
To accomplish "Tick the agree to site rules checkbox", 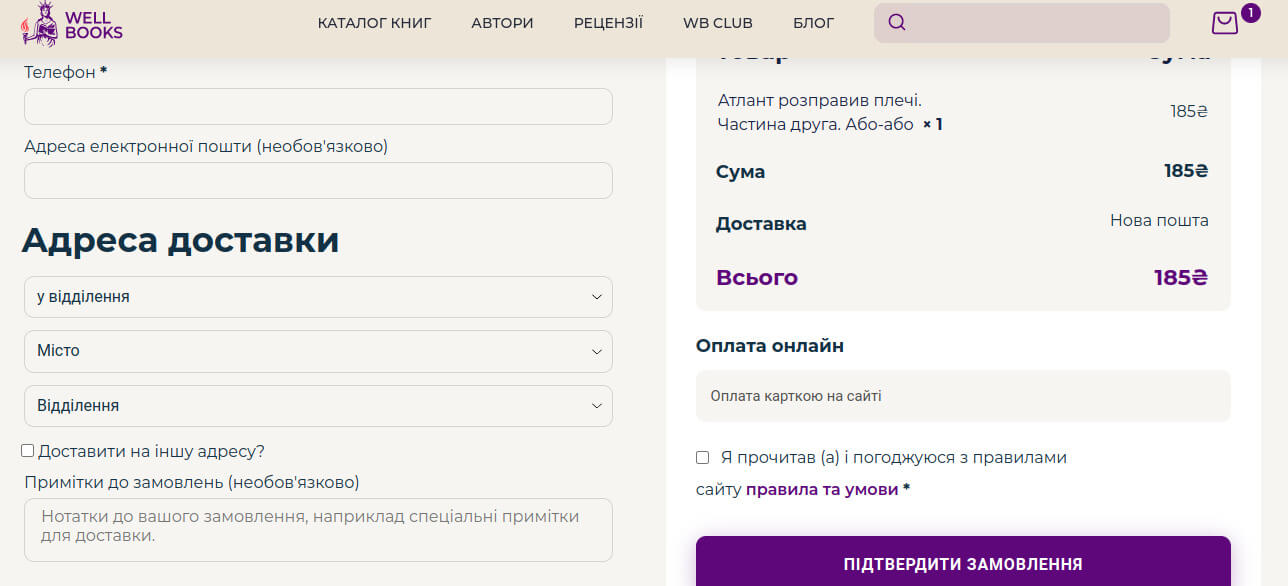I will pos(703,458).
